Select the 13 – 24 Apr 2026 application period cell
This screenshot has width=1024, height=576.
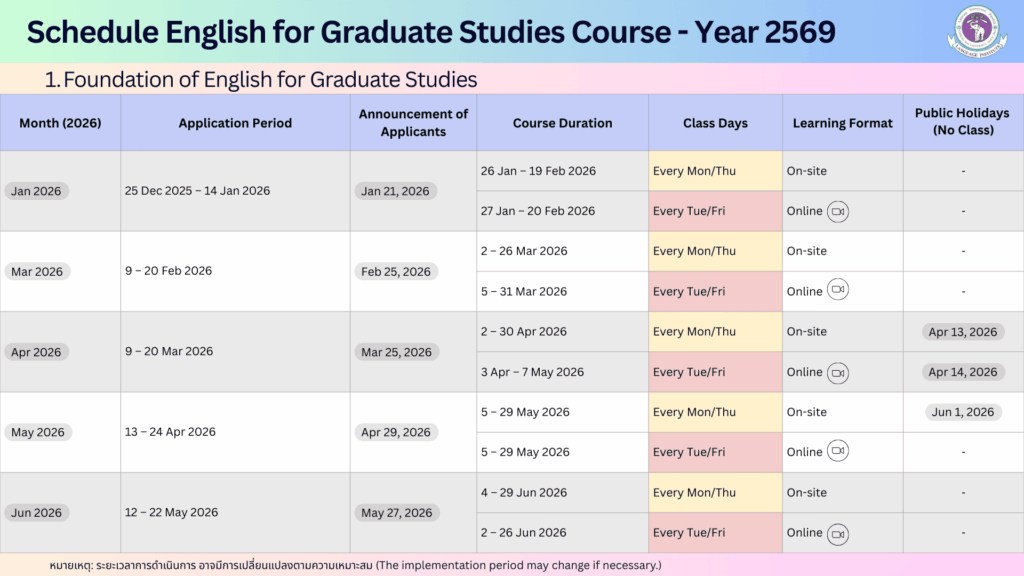pyautogui.click(x=170, y=432)
